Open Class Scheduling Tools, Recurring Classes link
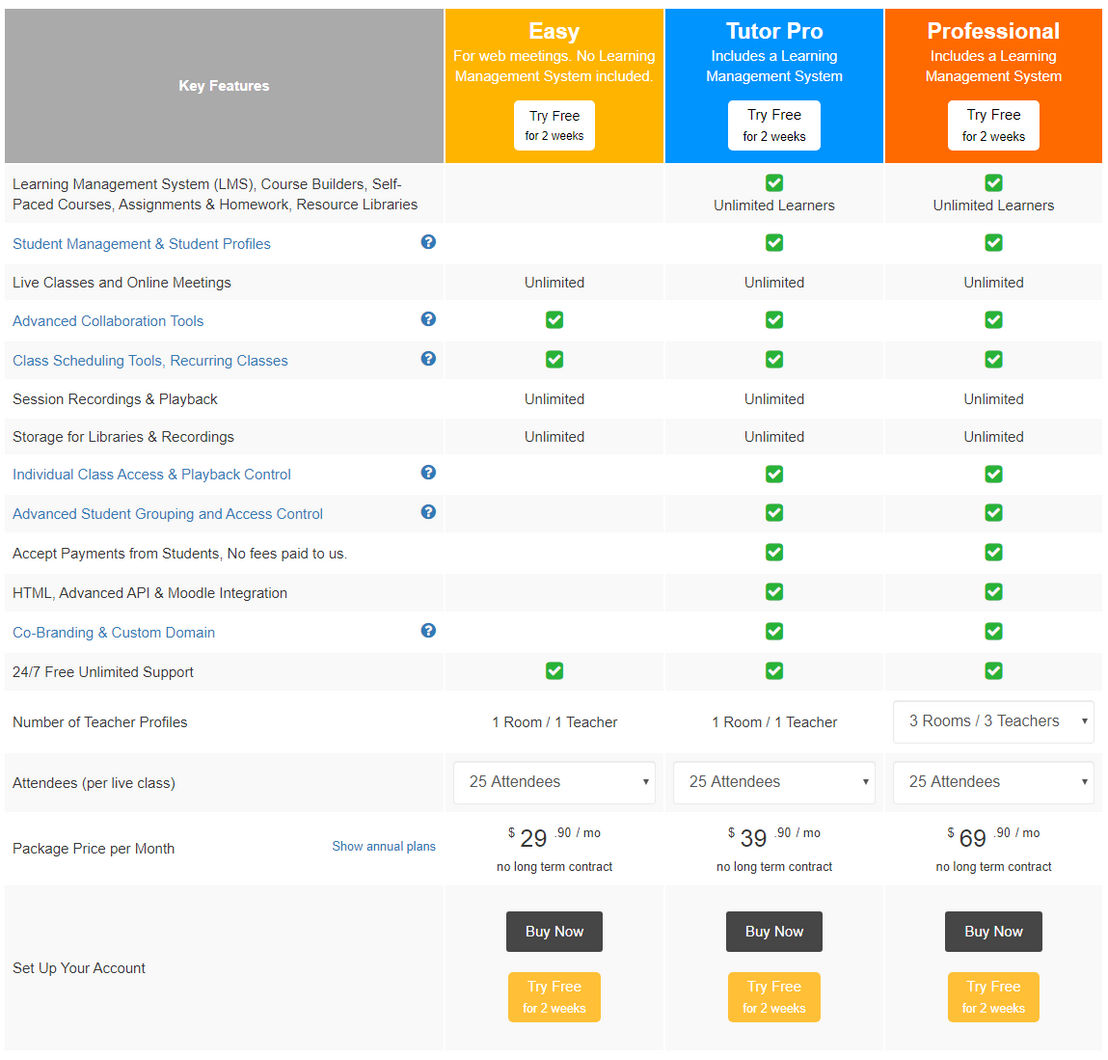 (151, 360)
